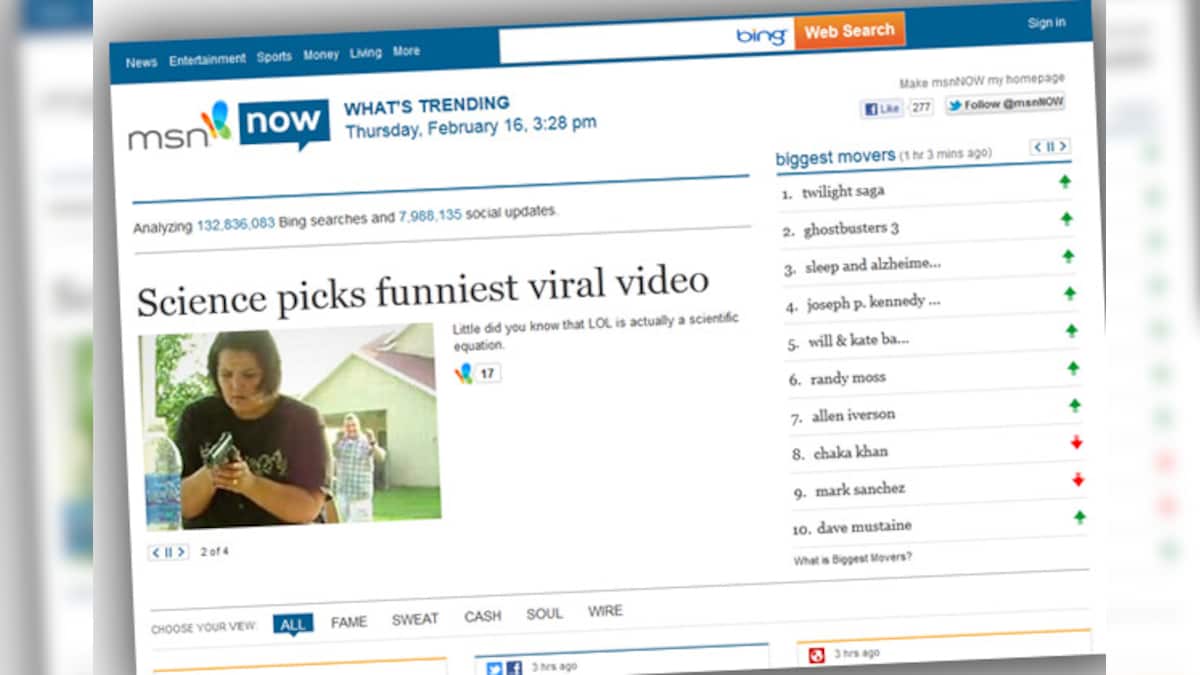Click the Web Search button
This screenshot has height=675, width=1200.
pos(850,30)
